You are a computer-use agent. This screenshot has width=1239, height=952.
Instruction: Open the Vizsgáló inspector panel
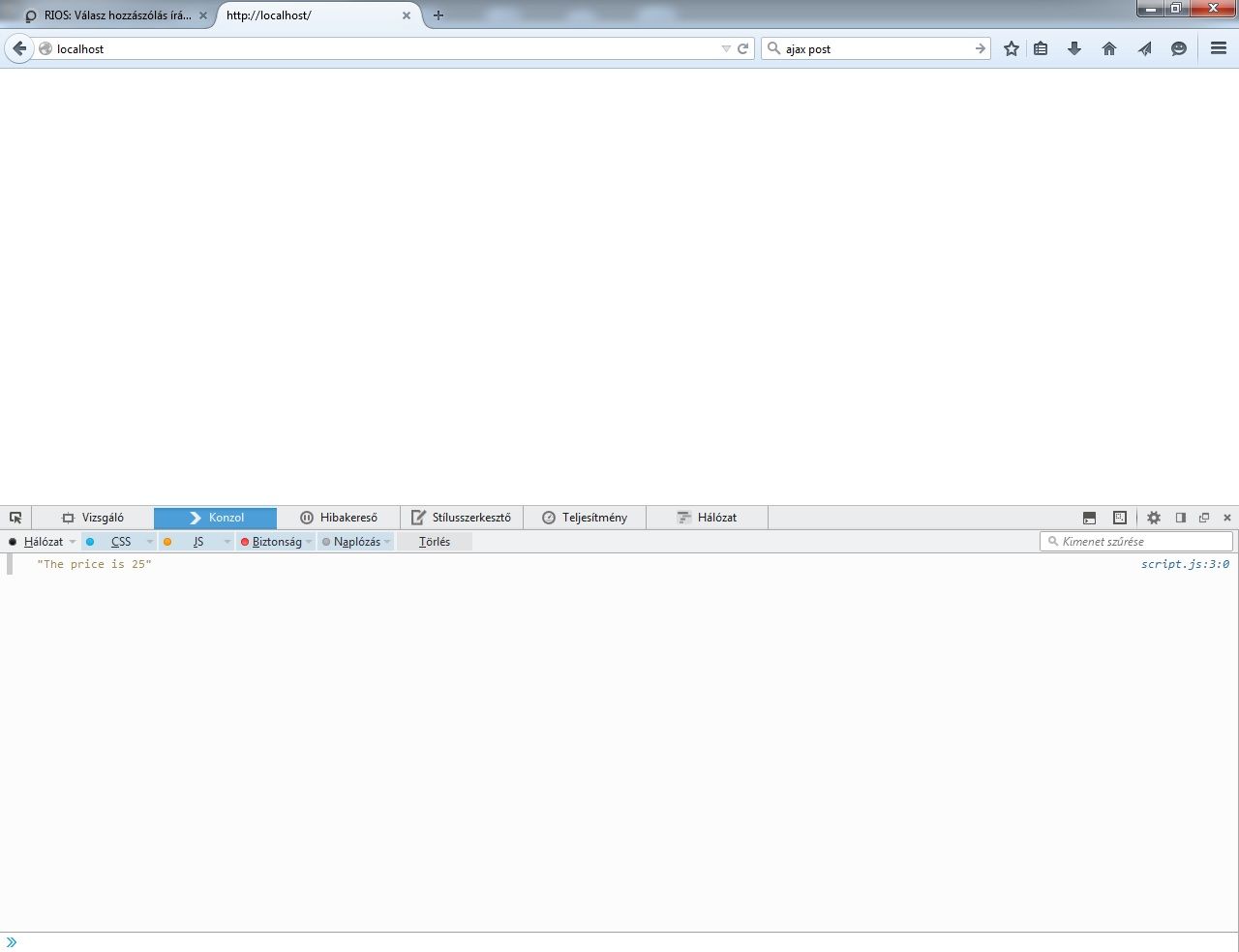point(93,518)
